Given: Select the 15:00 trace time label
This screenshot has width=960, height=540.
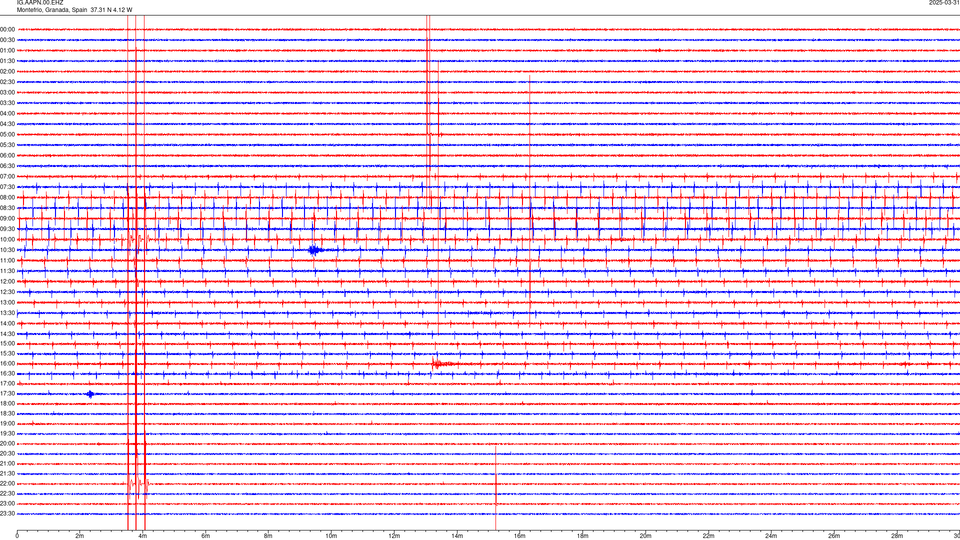Looking at the screenshot, I should [8, 344].
